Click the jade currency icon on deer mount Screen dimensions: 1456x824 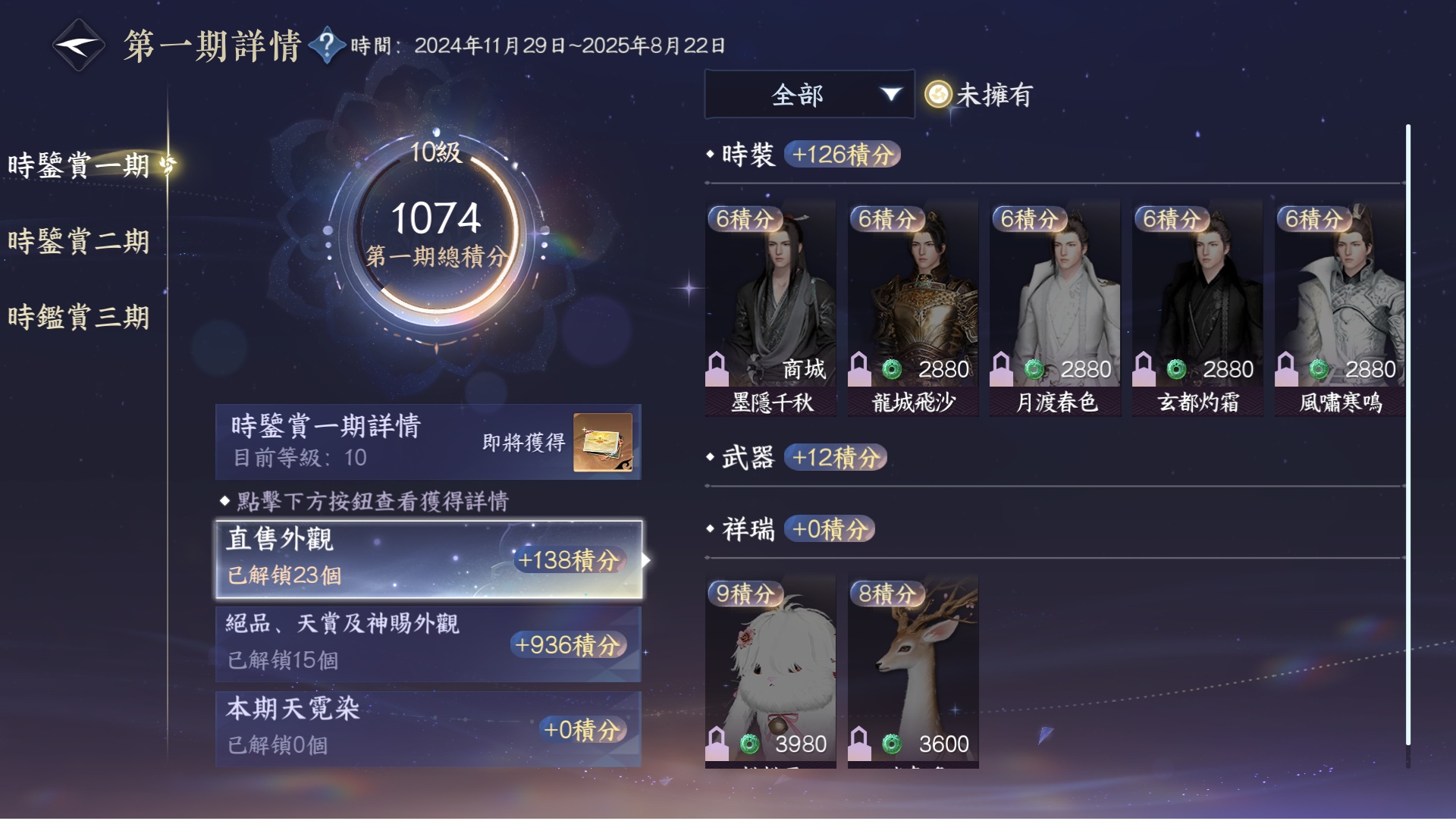click(x=892, y=745)
